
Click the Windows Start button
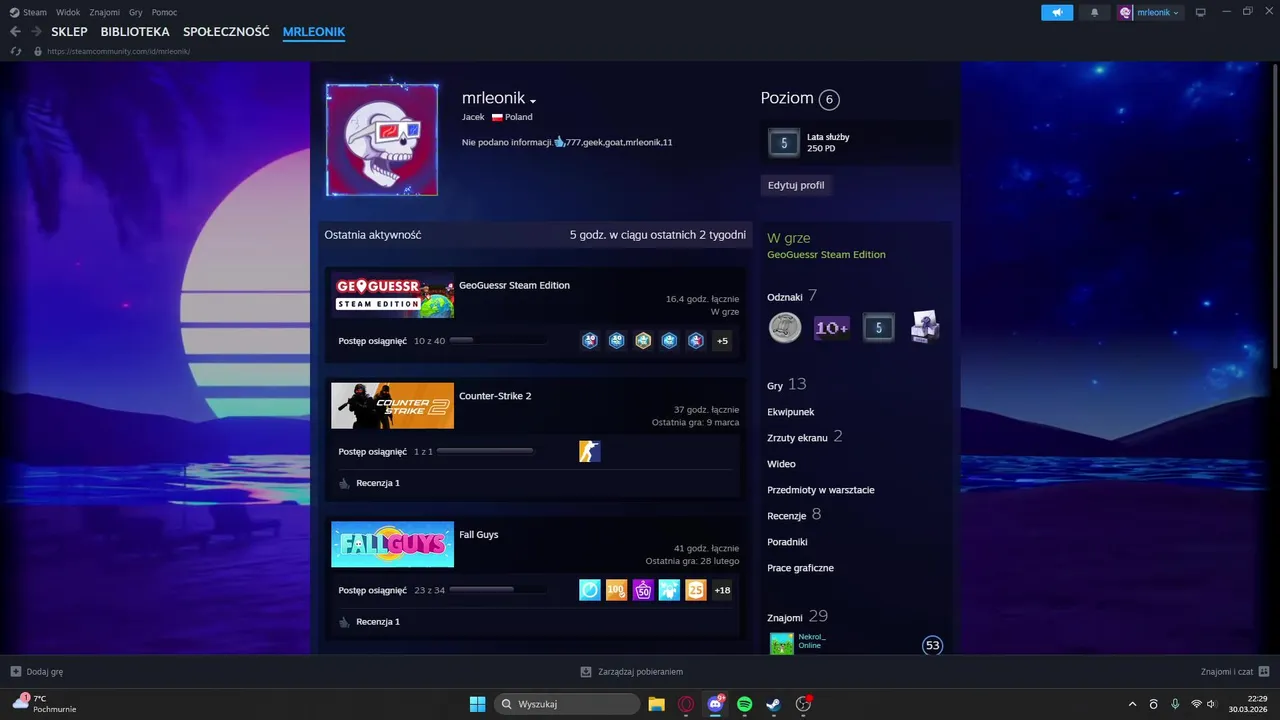(x=477, y=704)
